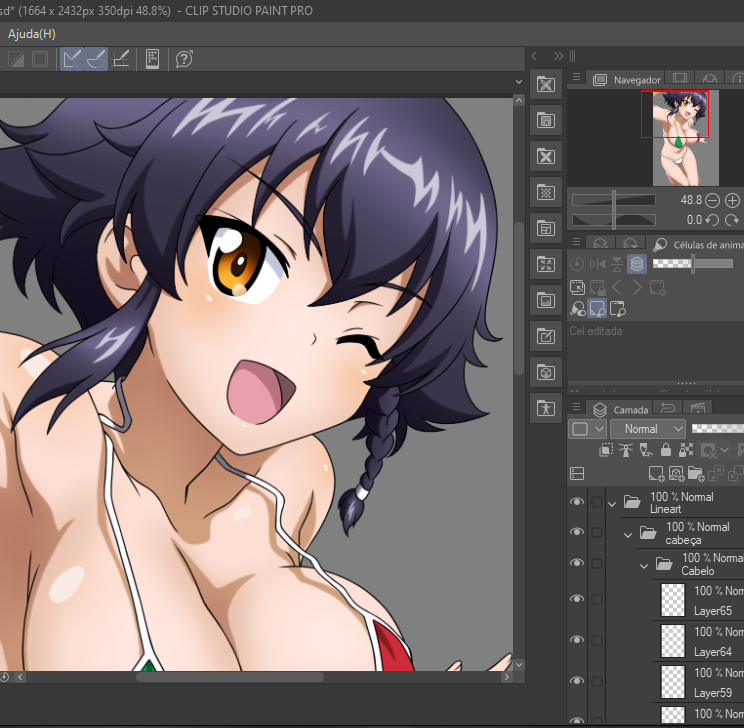Hide Layer64 with its eye icon

[577, 640]
